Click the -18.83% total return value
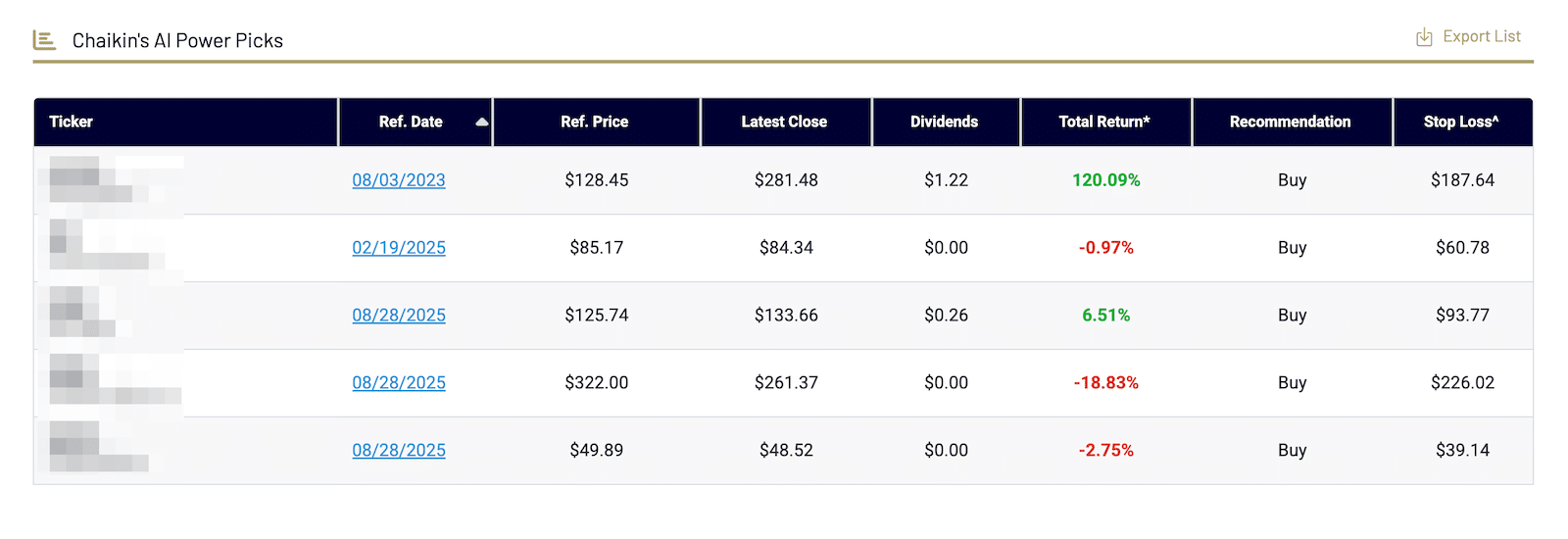 (1105, 383)
